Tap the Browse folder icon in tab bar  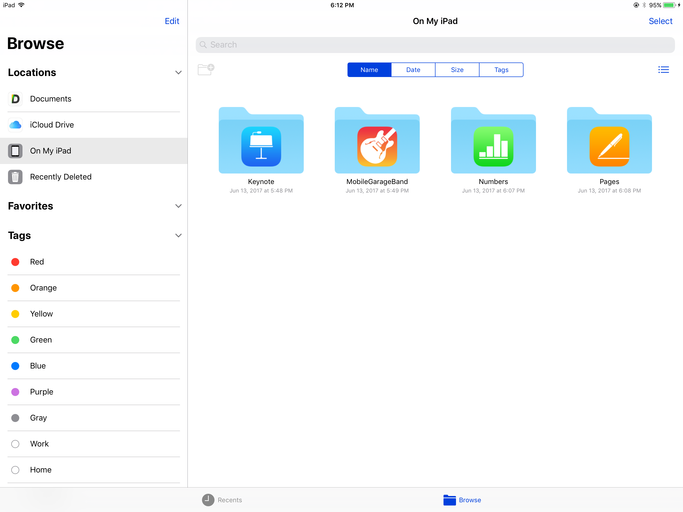tap(450, 500)
